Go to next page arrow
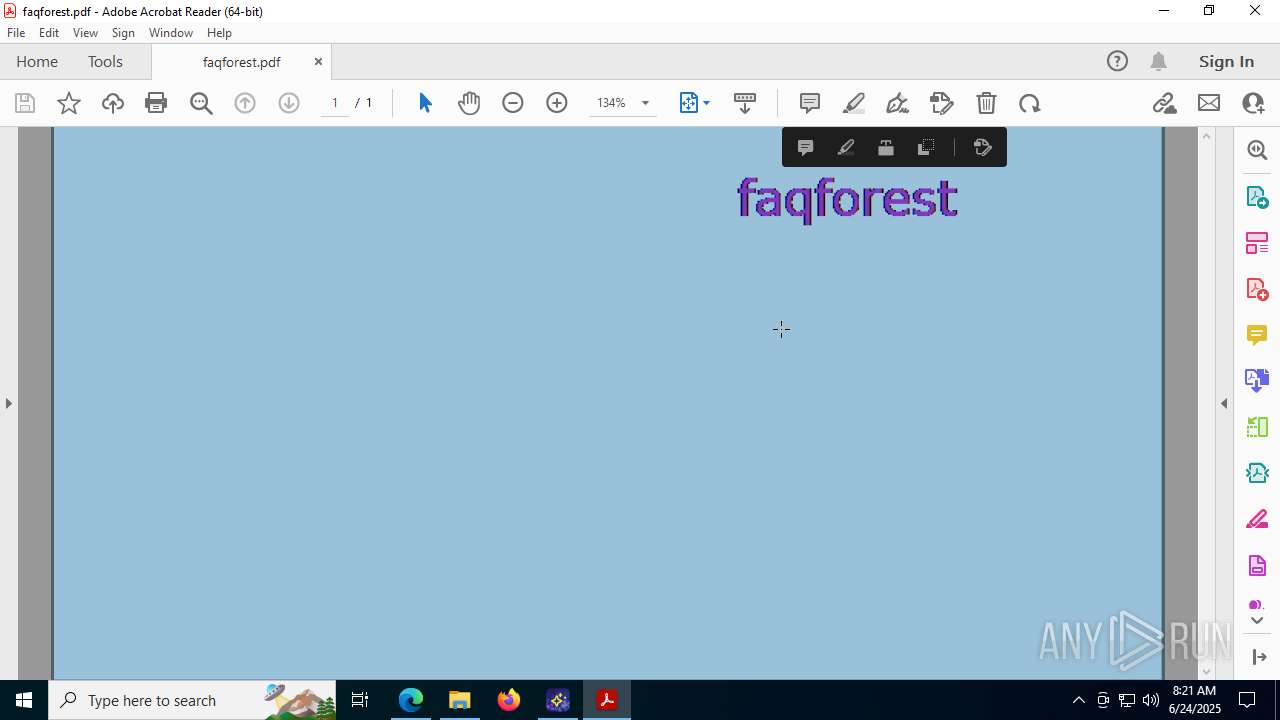 [x=289, y=103]
